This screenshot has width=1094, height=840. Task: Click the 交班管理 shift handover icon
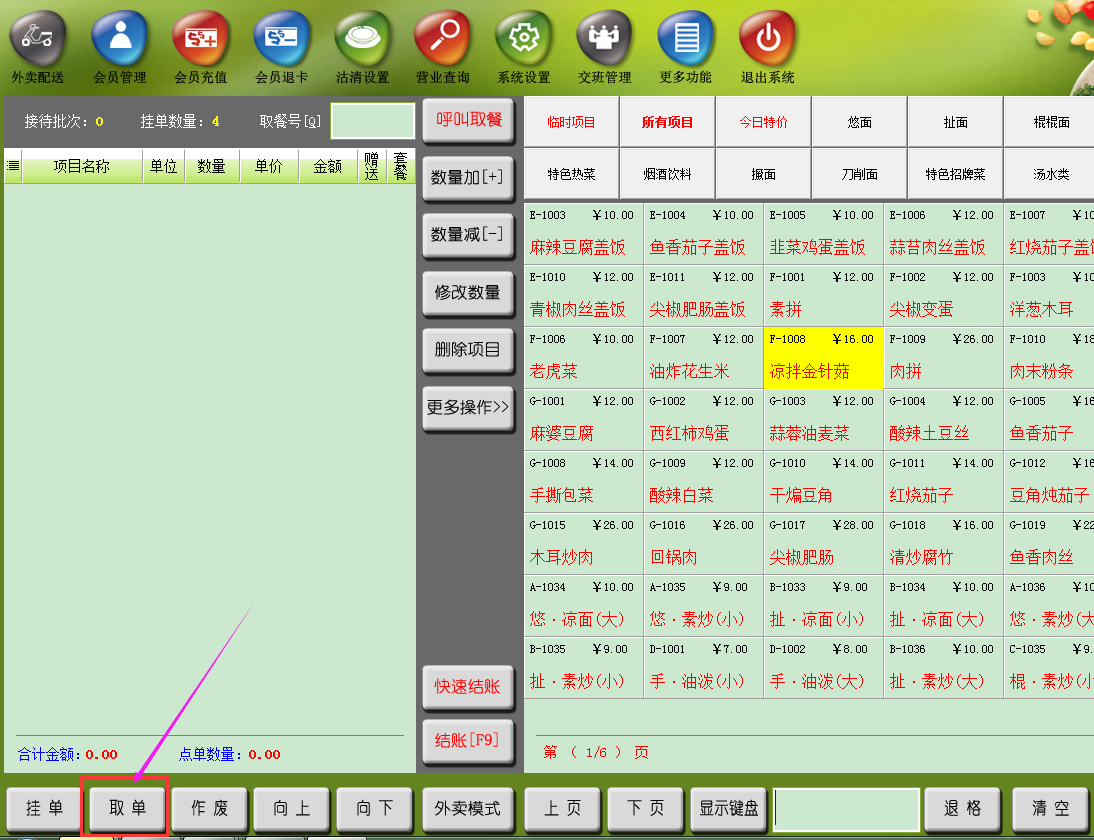click(604, 38)
